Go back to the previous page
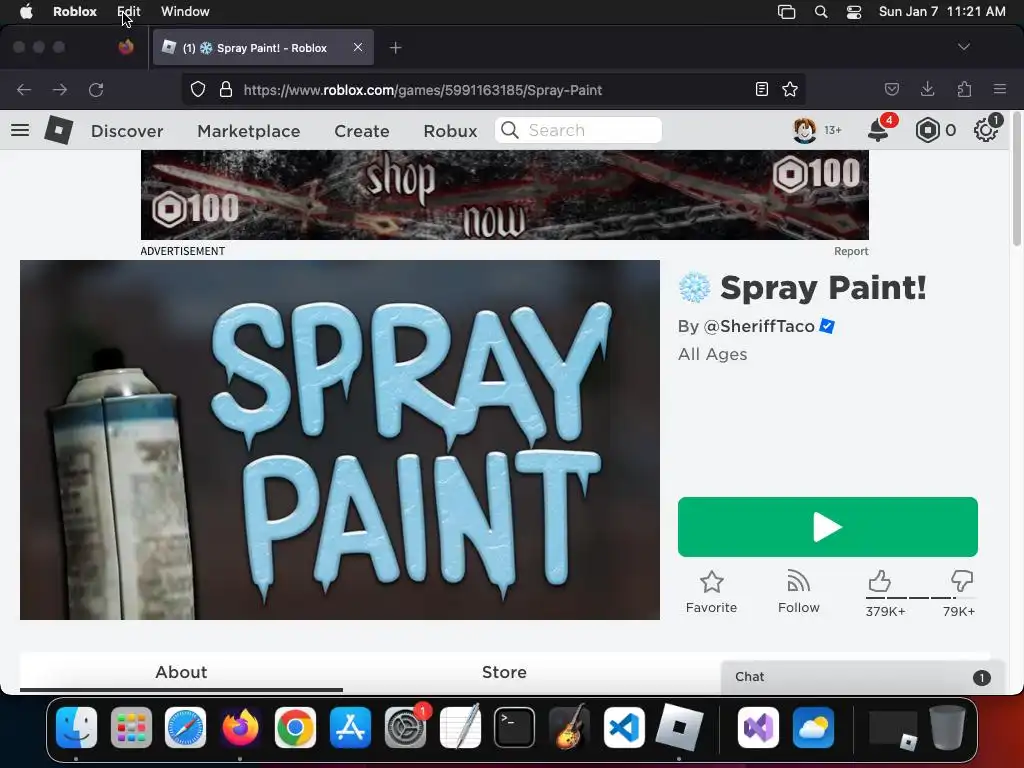The image size is (1024, 768). [x=24, y=89]
